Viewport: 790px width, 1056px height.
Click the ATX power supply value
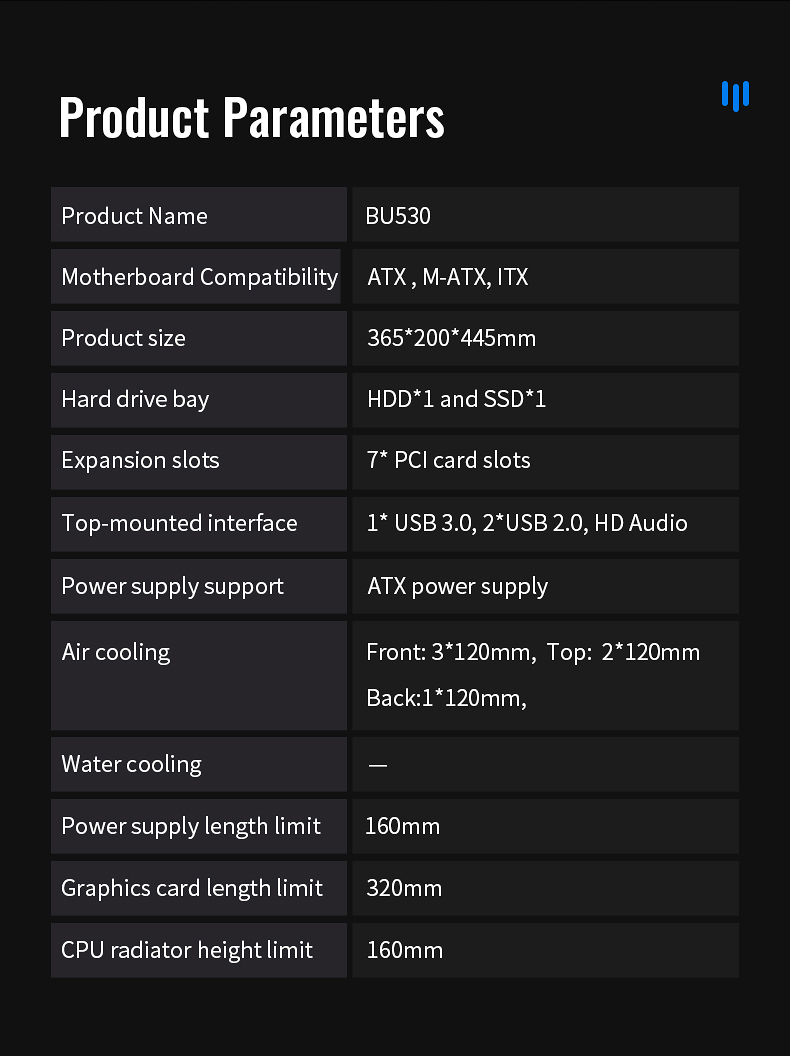pos(457,587)
